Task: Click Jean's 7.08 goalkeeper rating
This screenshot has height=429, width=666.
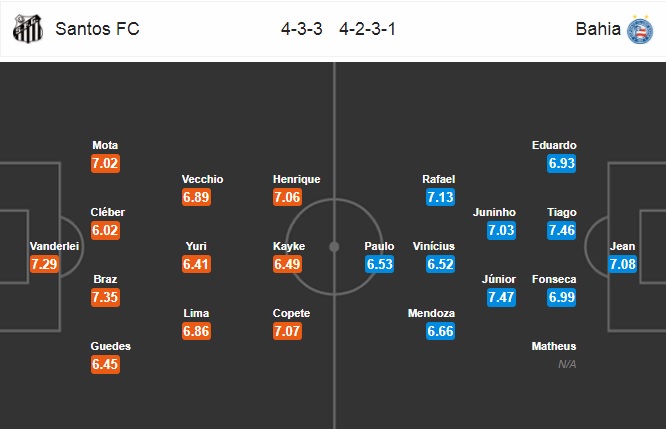Action: (x=623, y=264)
